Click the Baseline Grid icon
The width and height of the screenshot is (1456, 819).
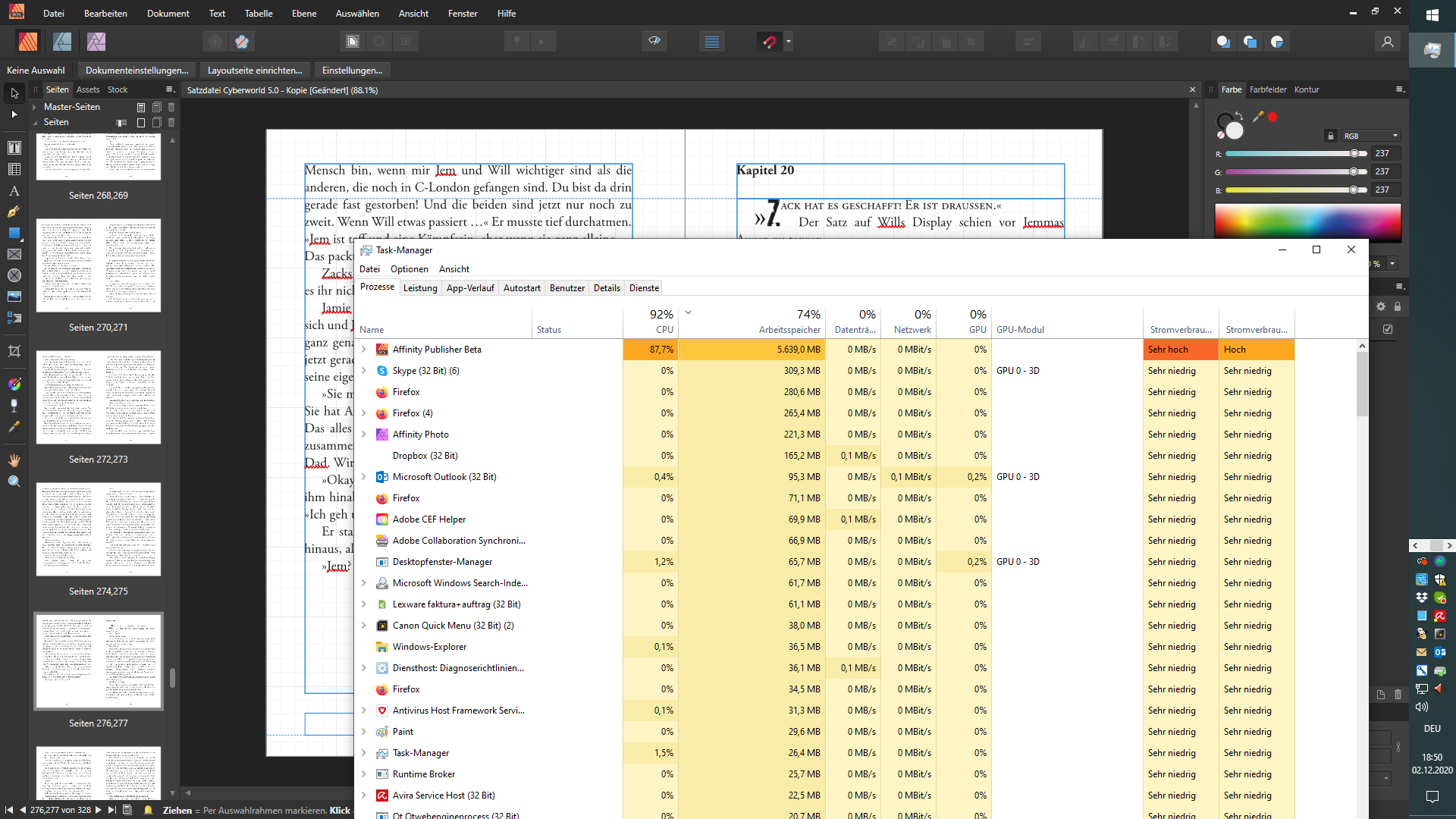(711, 42)
